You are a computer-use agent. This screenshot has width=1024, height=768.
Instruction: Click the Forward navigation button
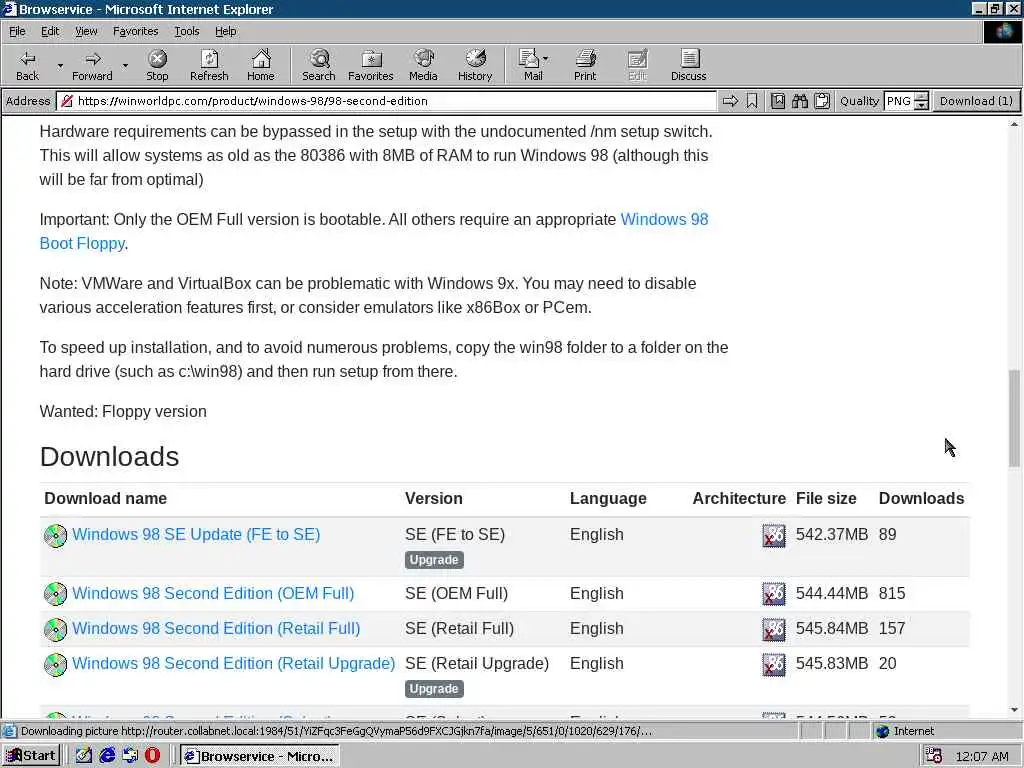point(92,65)
